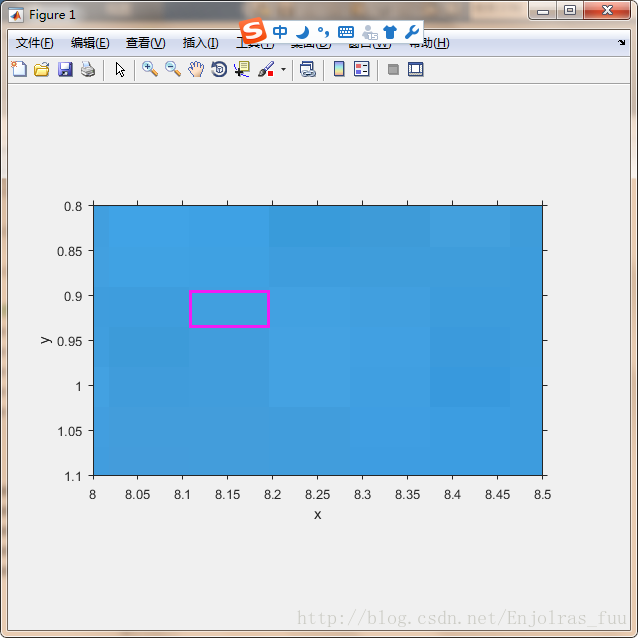Select the Edit Plot arrow tool
638x638 pixels.
pos(120,69)
